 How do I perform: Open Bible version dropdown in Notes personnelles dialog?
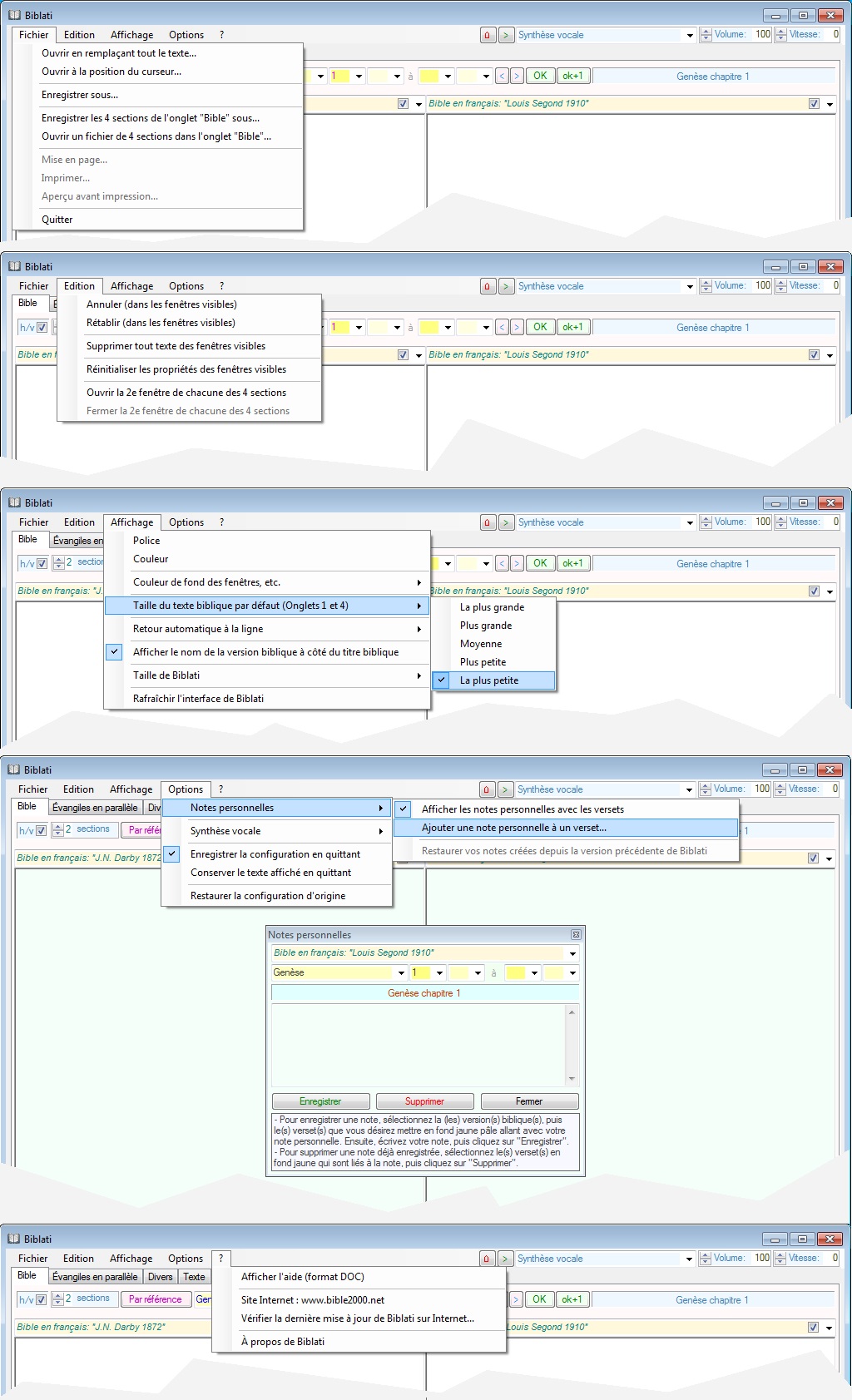click(572, 954)
